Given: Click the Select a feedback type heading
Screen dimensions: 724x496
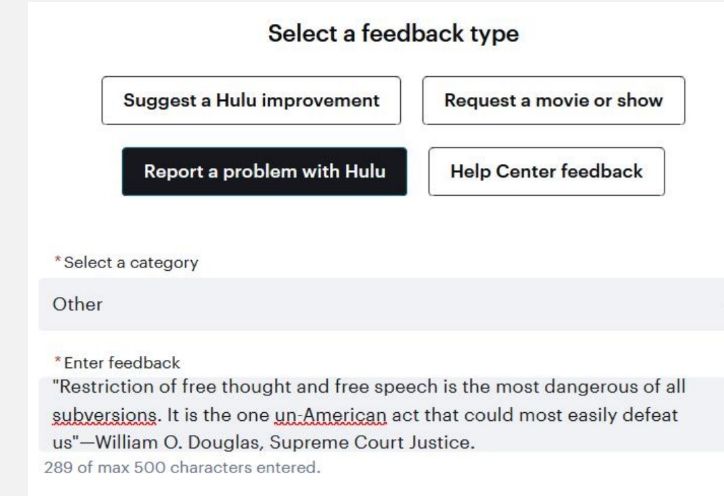Looking at the screenshot, I should [393, 34].
